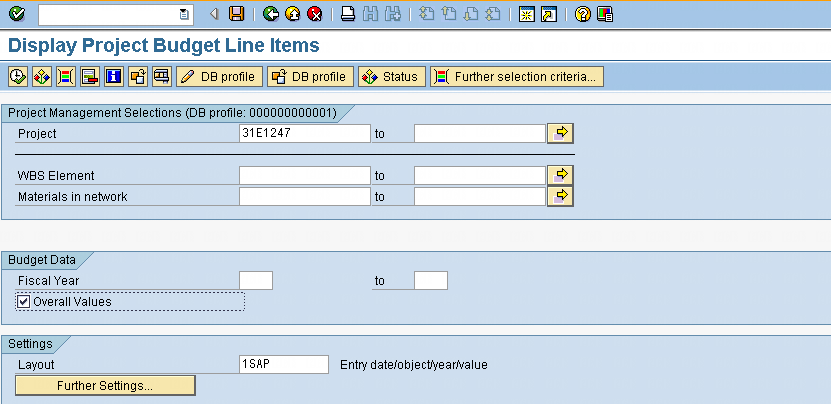Click the Create New Session icon

tap(526, 14)
